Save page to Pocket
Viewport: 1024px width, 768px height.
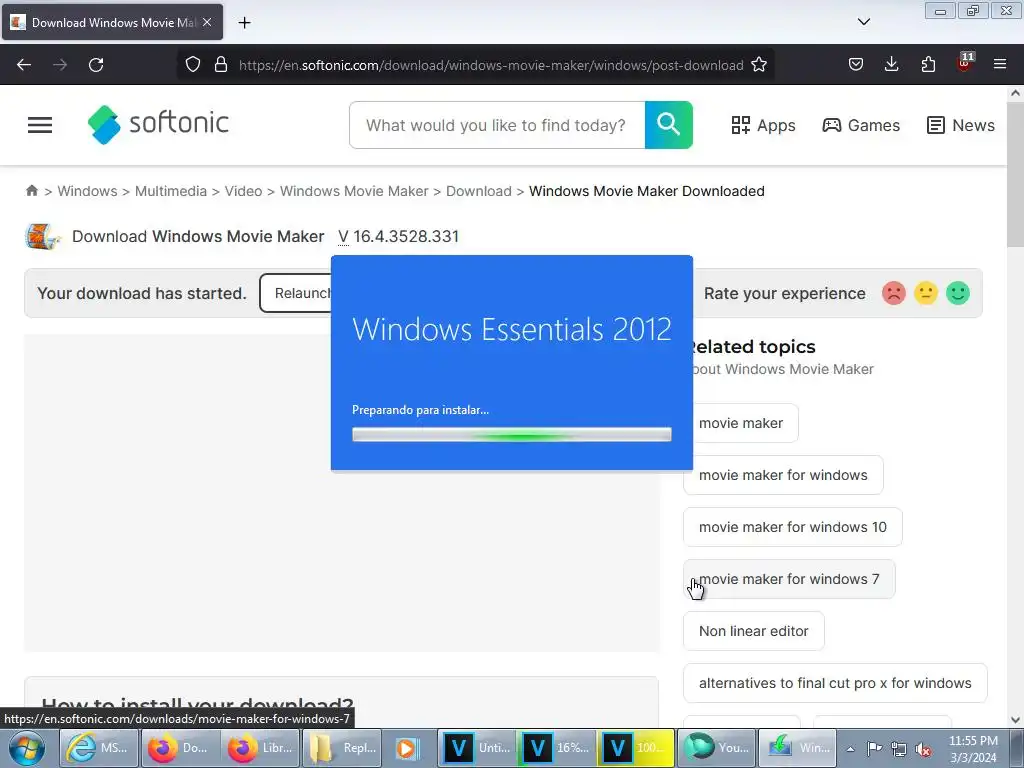856,65
